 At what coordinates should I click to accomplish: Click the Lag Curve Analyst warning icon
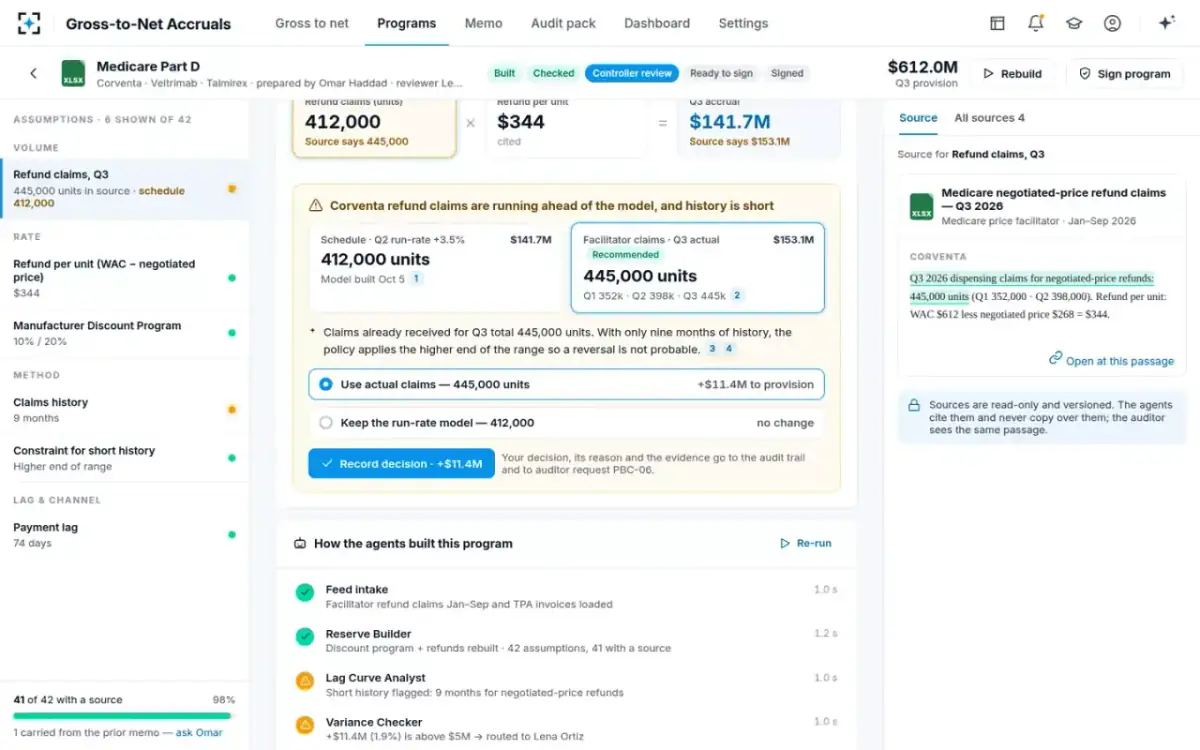point(305,681)
